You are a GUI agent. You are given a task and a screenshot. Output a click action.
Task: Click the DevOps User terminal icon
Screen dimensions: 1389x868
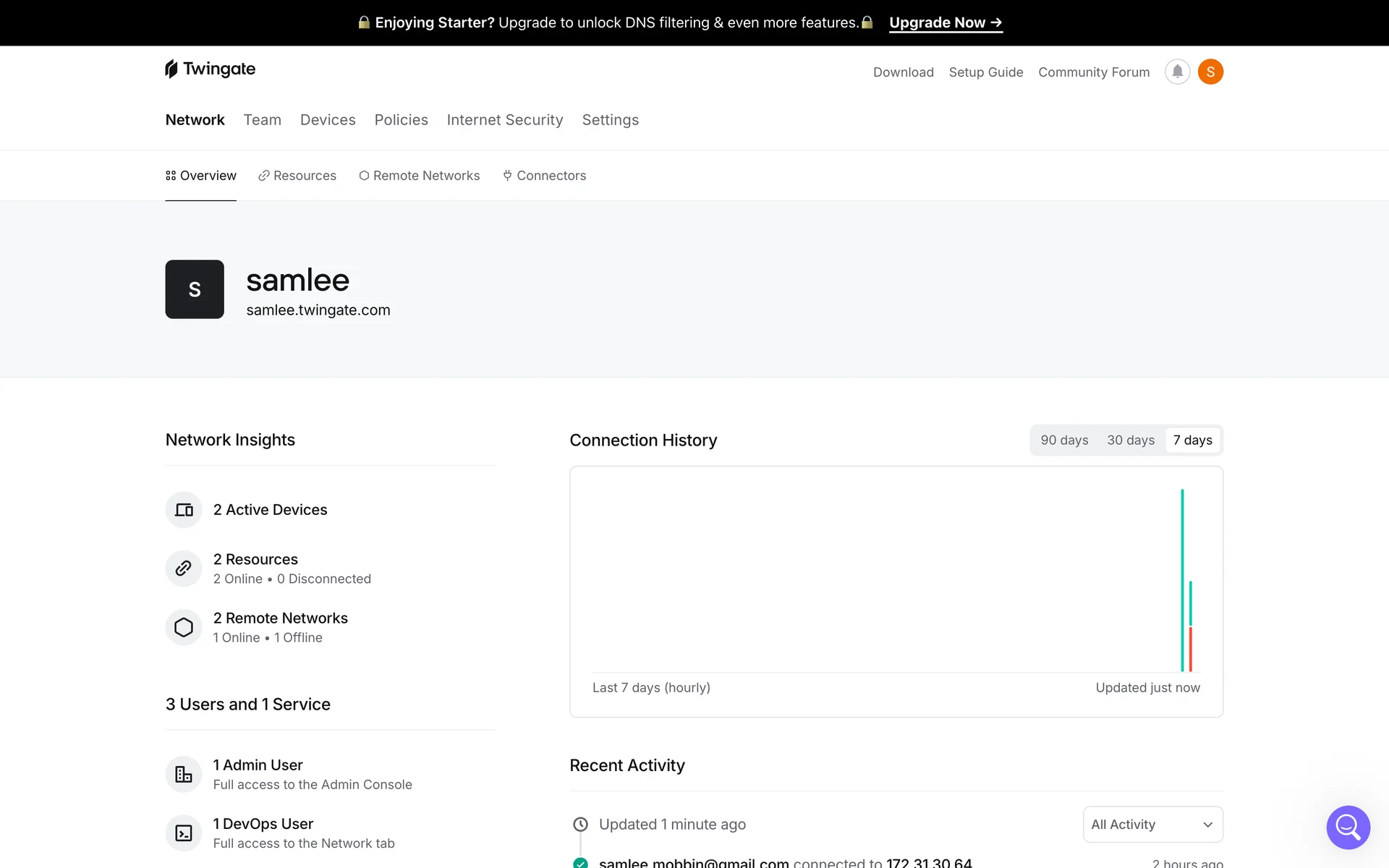tap(184, 833)
